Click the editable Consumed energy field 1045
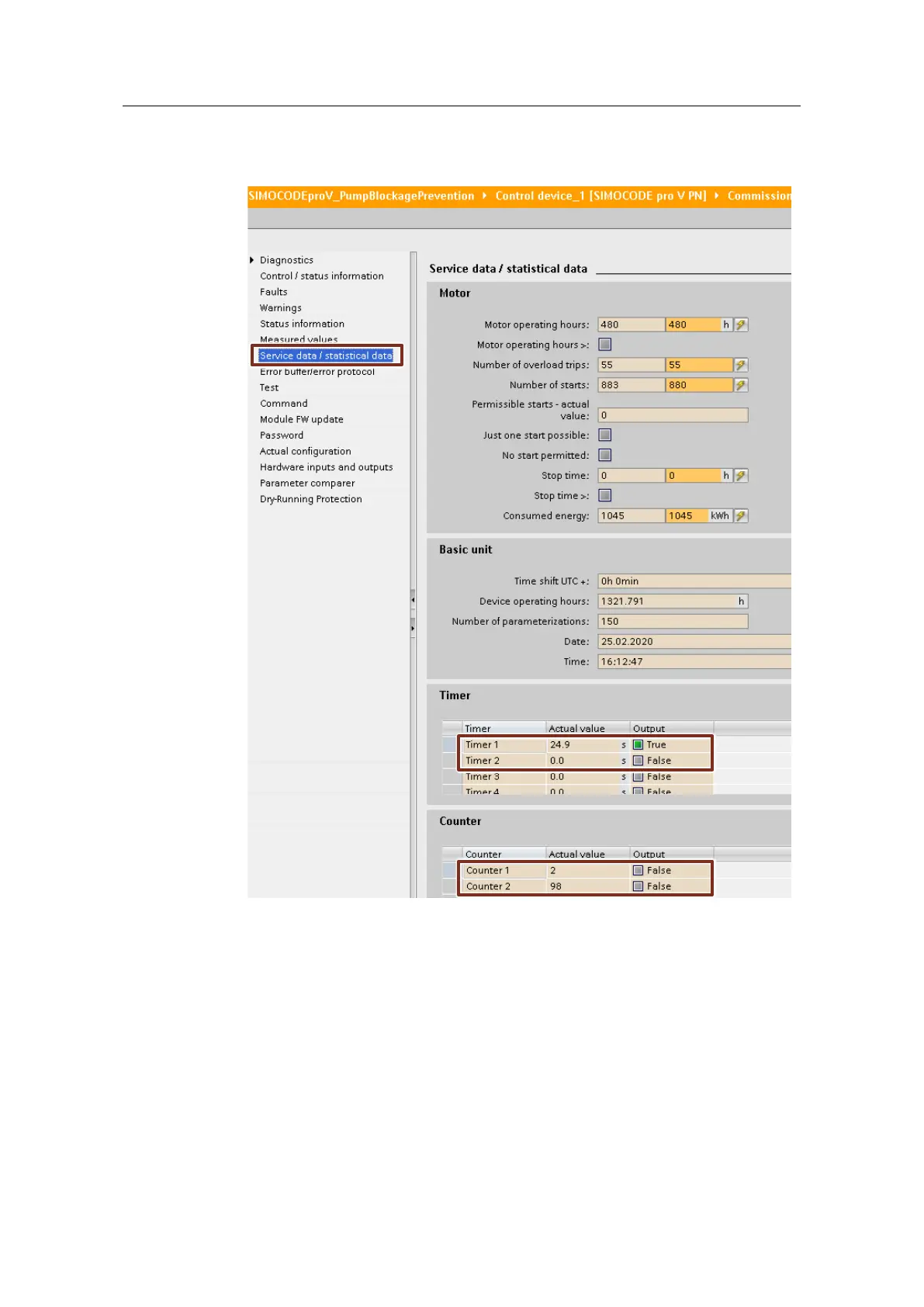This screenshot has height=1307, width=924. tap(687, 516)
